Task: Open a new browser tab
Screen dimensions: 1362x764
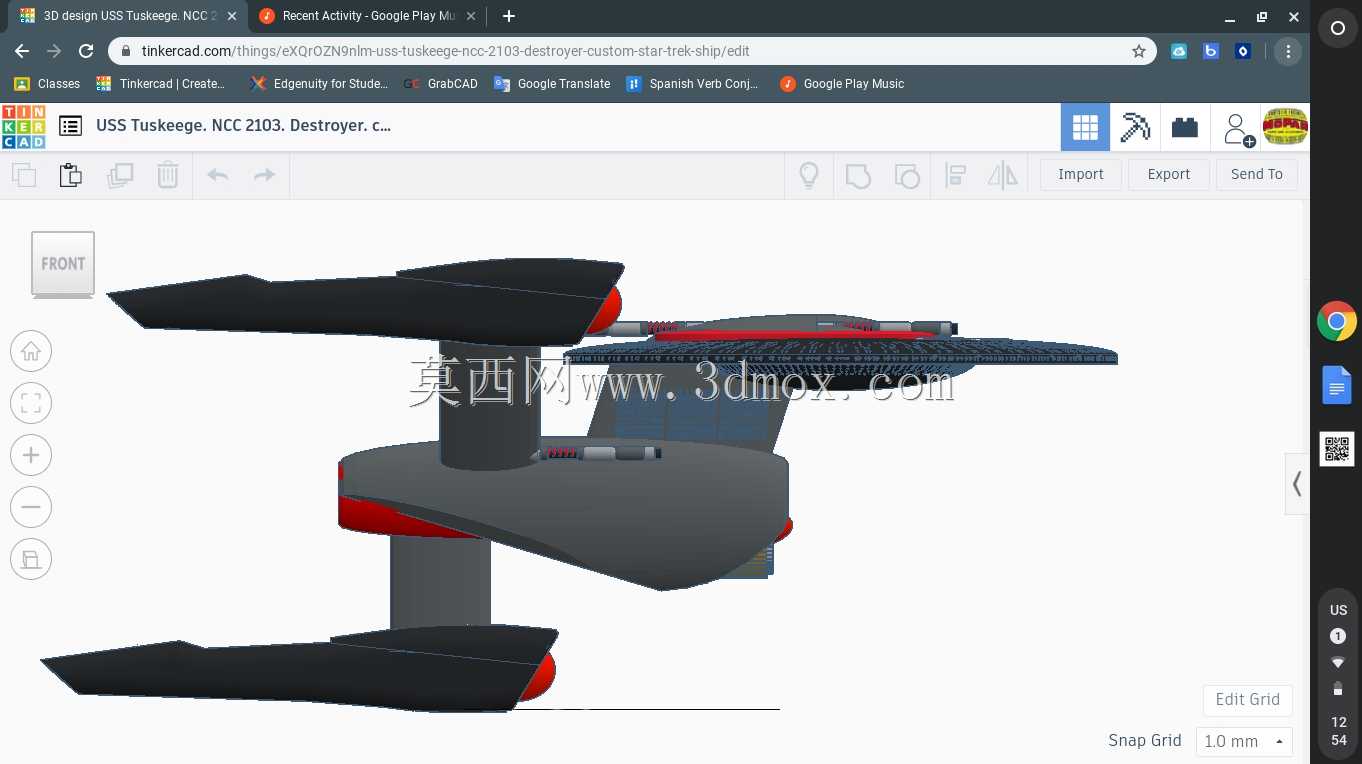Action: [x=509, y=16]
